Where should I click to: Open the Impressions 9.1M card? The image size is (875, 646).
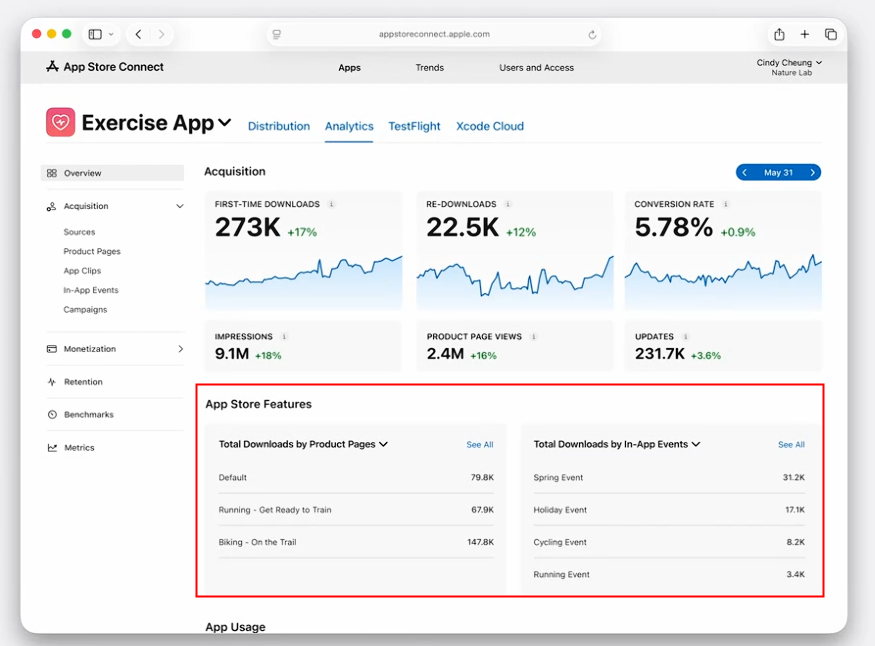click(x=303, y=346)
